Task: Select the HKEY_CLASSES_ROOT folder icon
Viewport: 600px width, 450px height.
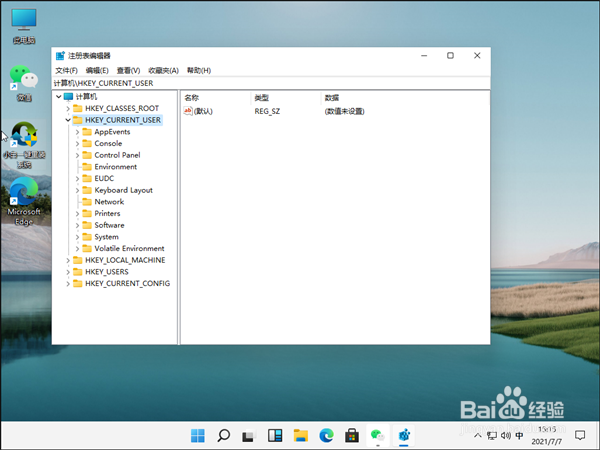Action: click(x=78, y=108)
